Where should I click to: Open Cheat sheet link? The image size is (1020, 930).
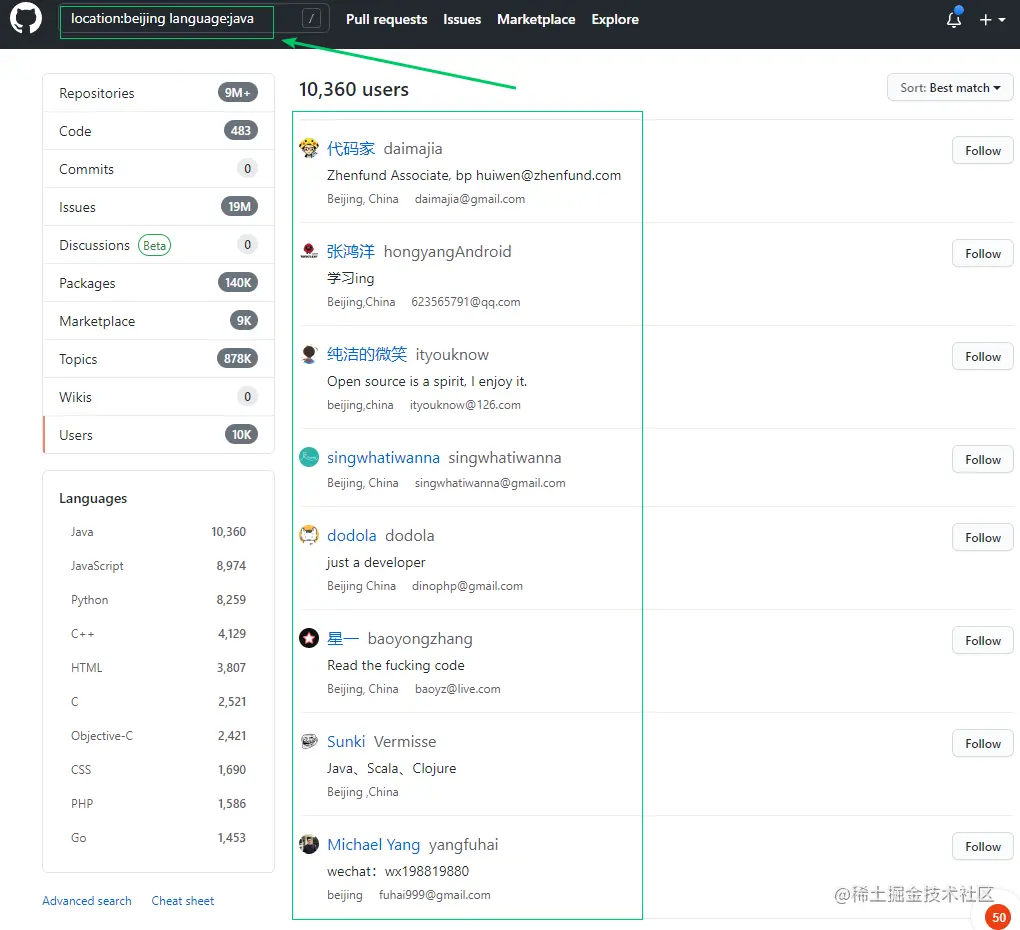(x=183, y=901)
